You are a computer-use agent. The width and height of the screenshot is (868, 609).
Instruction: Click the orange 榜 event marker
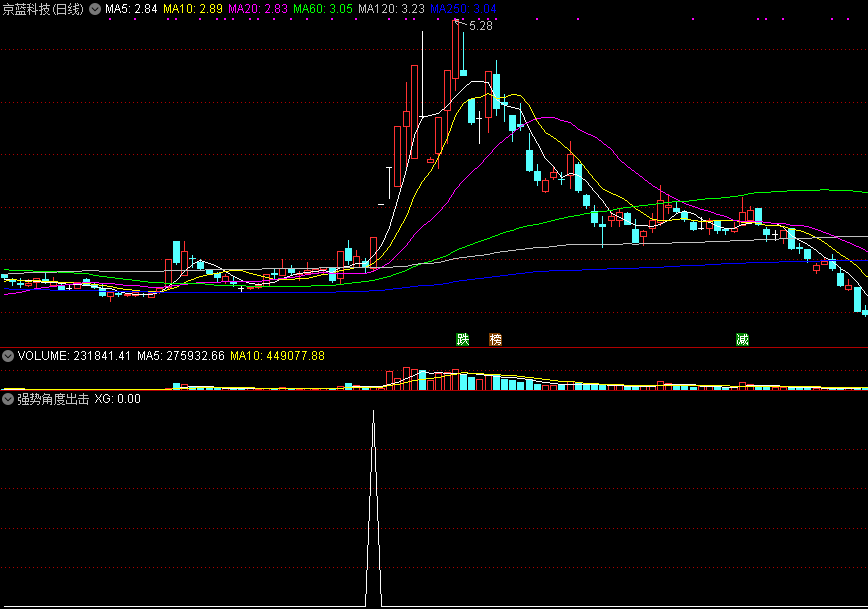pyautogui.click(x=495, y=339)
